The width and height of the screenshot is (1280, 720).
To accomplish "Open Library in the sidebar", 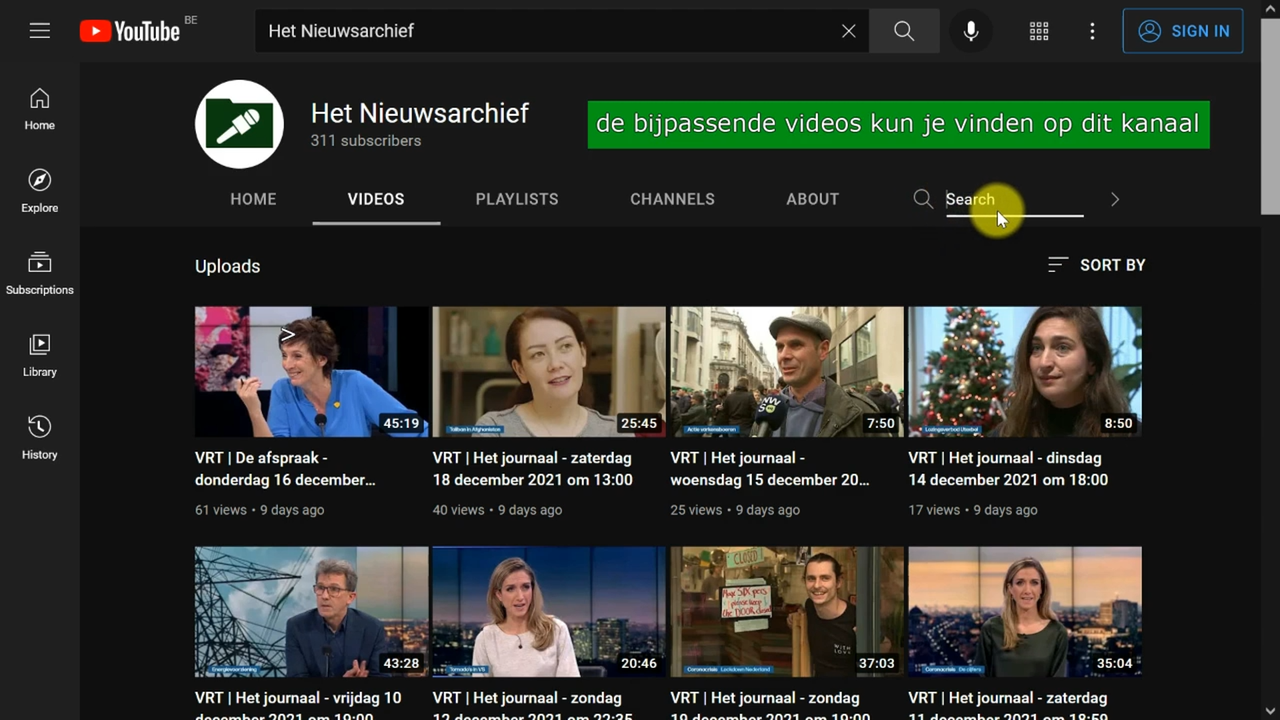I will click(x=40, y=355).
